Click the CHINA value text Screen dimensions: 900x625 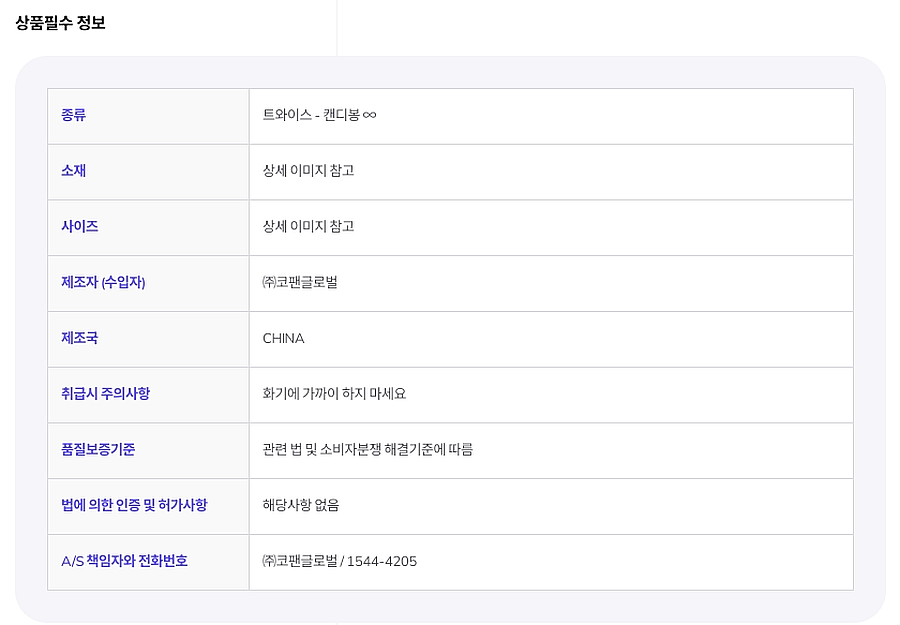click(x=283, y=339)
